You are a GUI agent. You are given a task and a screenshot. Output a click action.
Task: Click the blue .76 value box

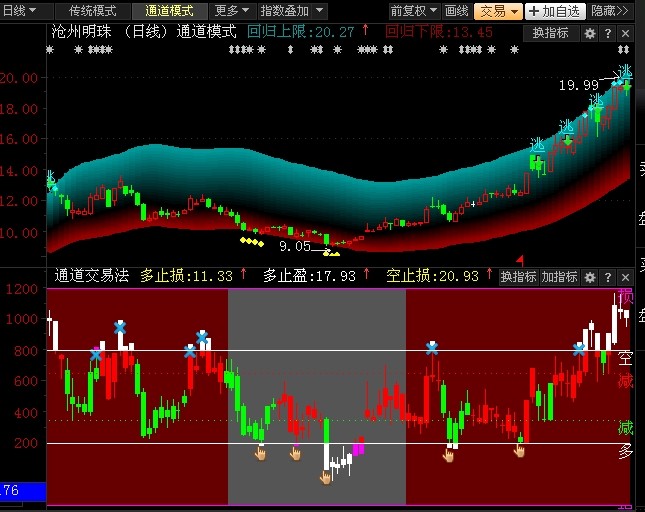pyautogui.click(x=23, y=491)
